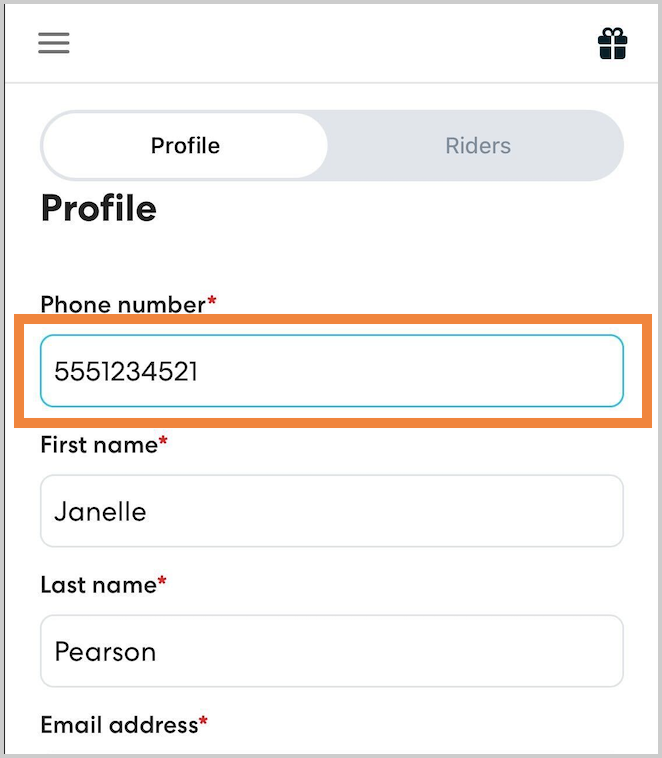Click the First name label
Image resolution: width=662 pixels, height=758 pixels.
click(98, 444)
